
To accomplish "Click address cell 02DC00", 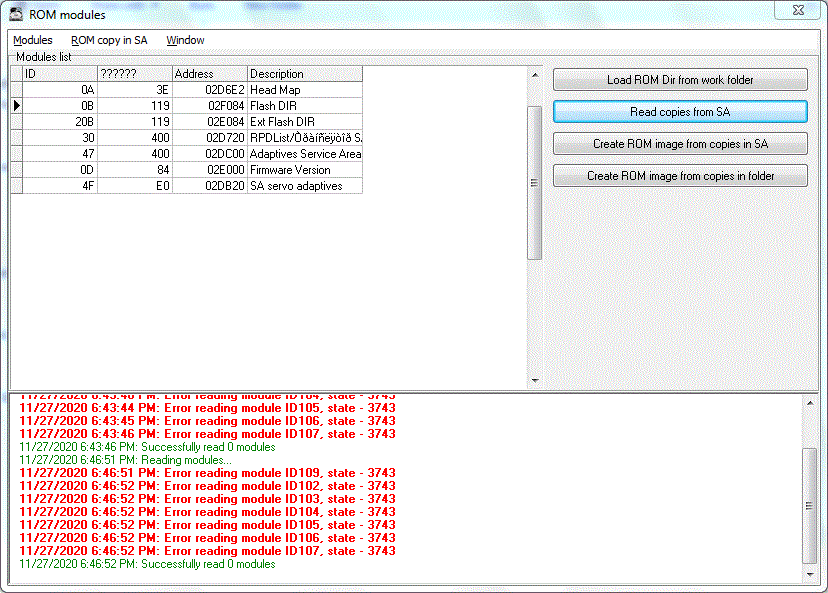I will [x=210, y=154].
